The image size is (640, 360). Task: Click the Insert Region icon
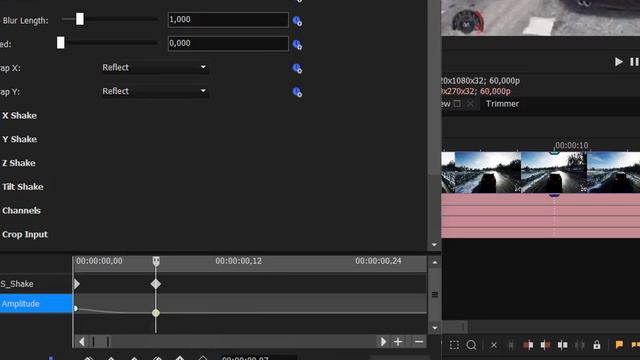636,345
